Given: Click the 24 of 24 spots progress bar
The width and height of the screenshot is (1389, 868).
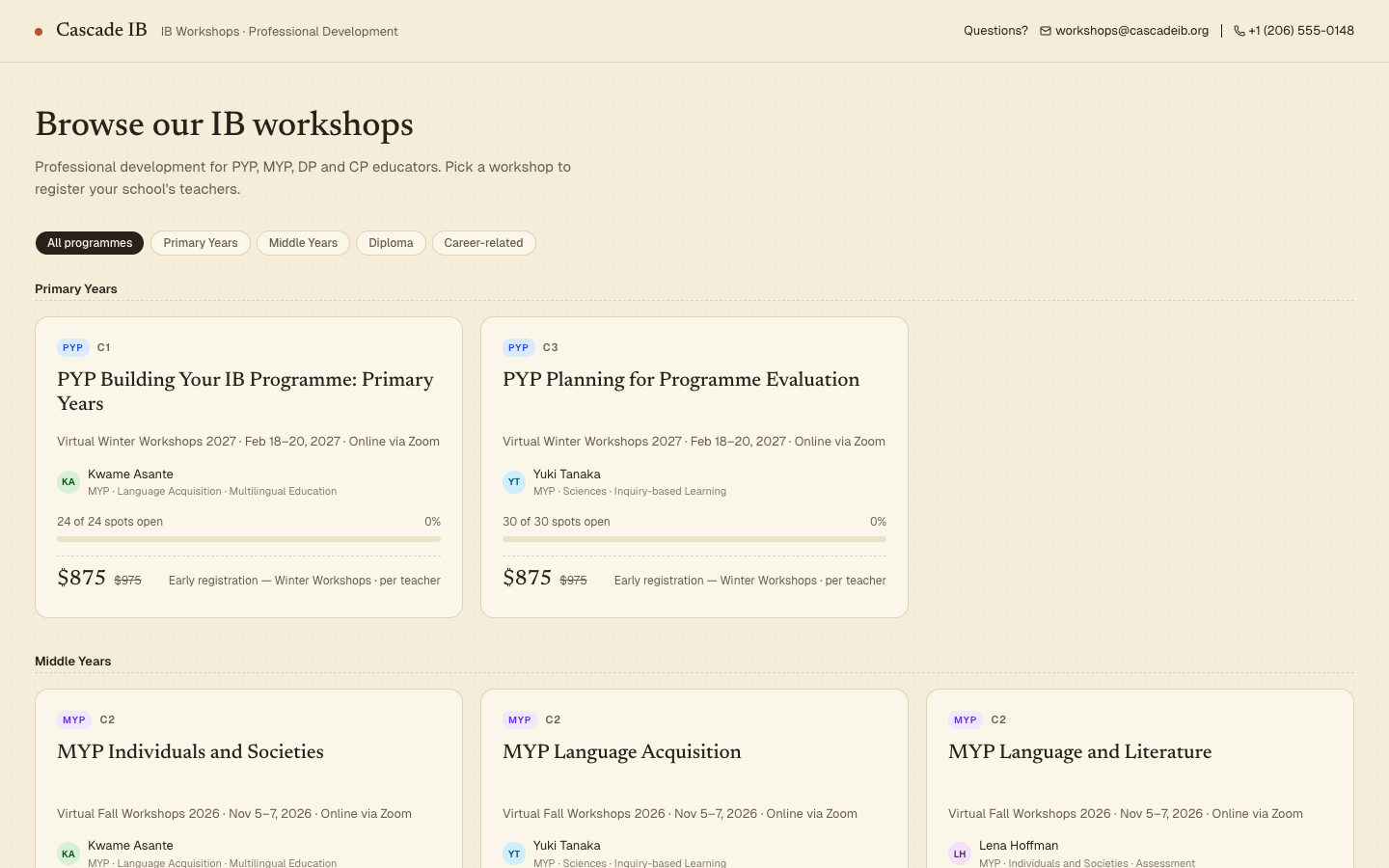Looking at the screenshot, I should tap(249, 539).
